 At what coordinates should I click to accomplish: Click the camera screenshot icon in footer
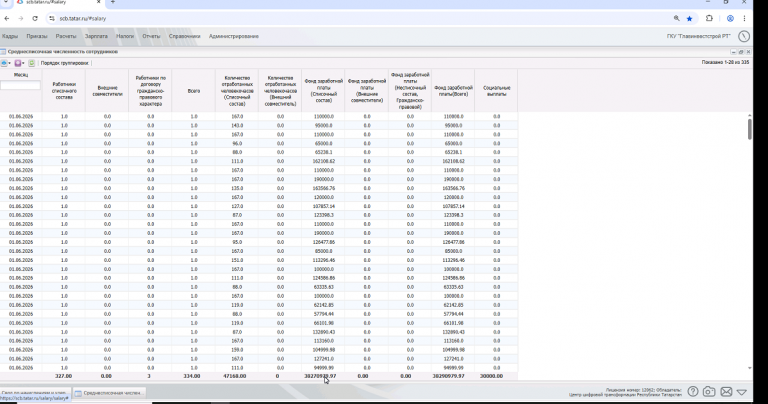(x=709, y=391)
